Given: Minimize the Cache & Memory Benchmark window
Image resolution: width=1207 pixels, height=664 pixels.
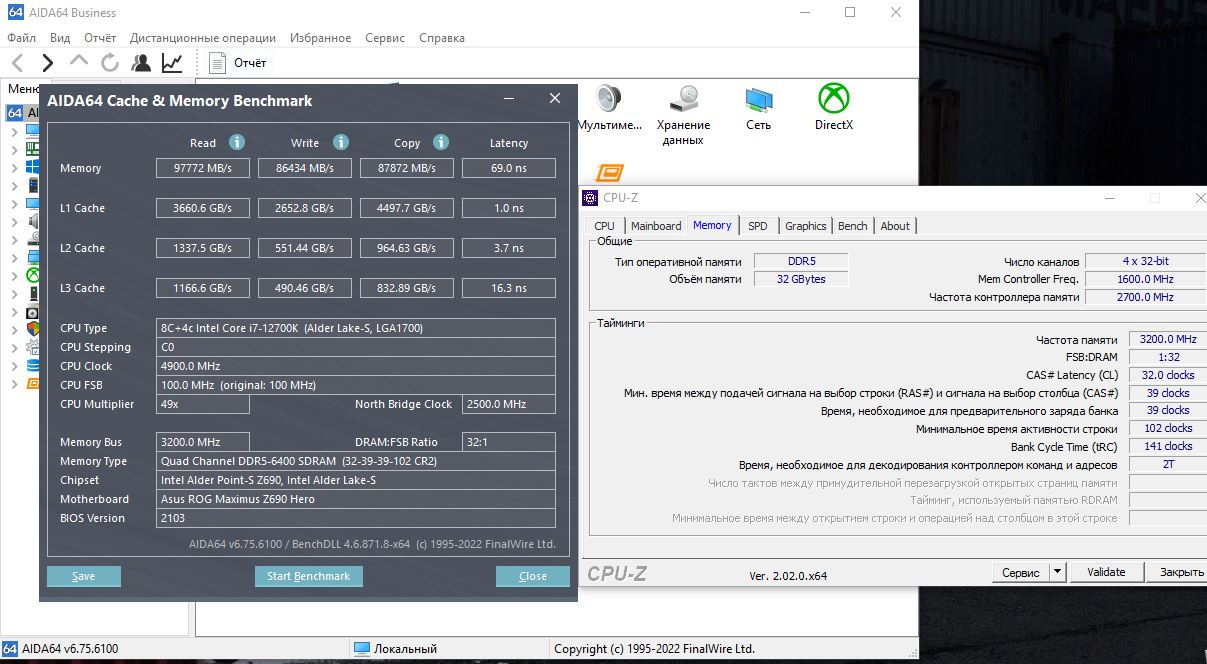Looking at the screenshot, I should (509, 99).
